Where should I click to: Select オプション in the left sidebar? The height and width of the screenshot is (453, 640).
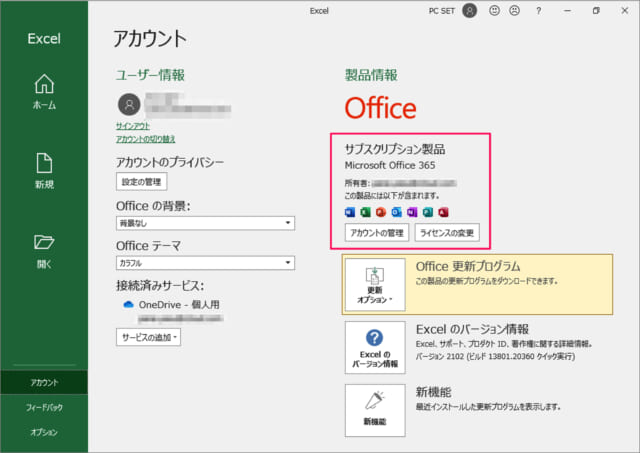[44, 432]
